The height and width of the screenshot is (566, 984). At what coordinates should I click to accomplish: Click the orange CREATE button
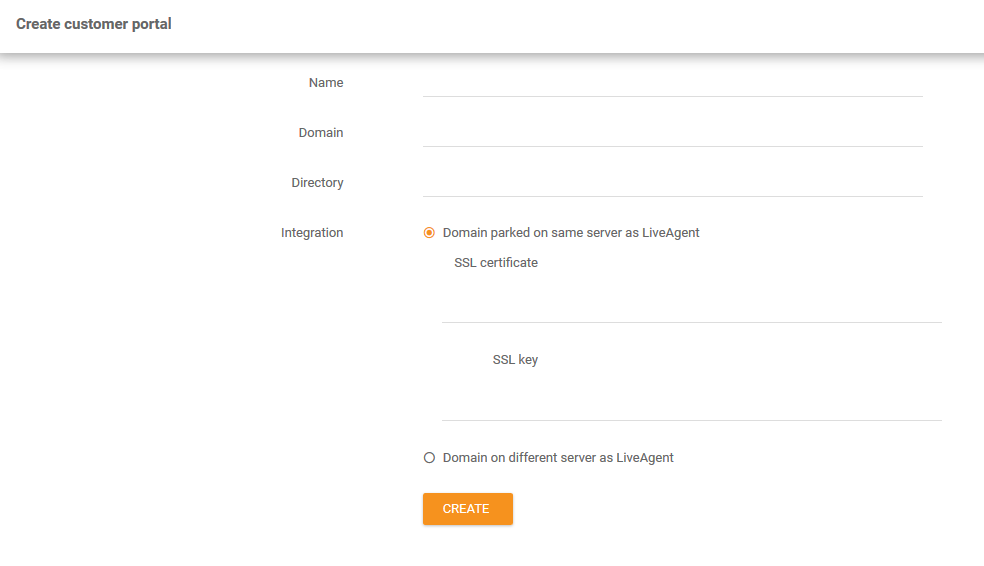[x=468, y=509]
